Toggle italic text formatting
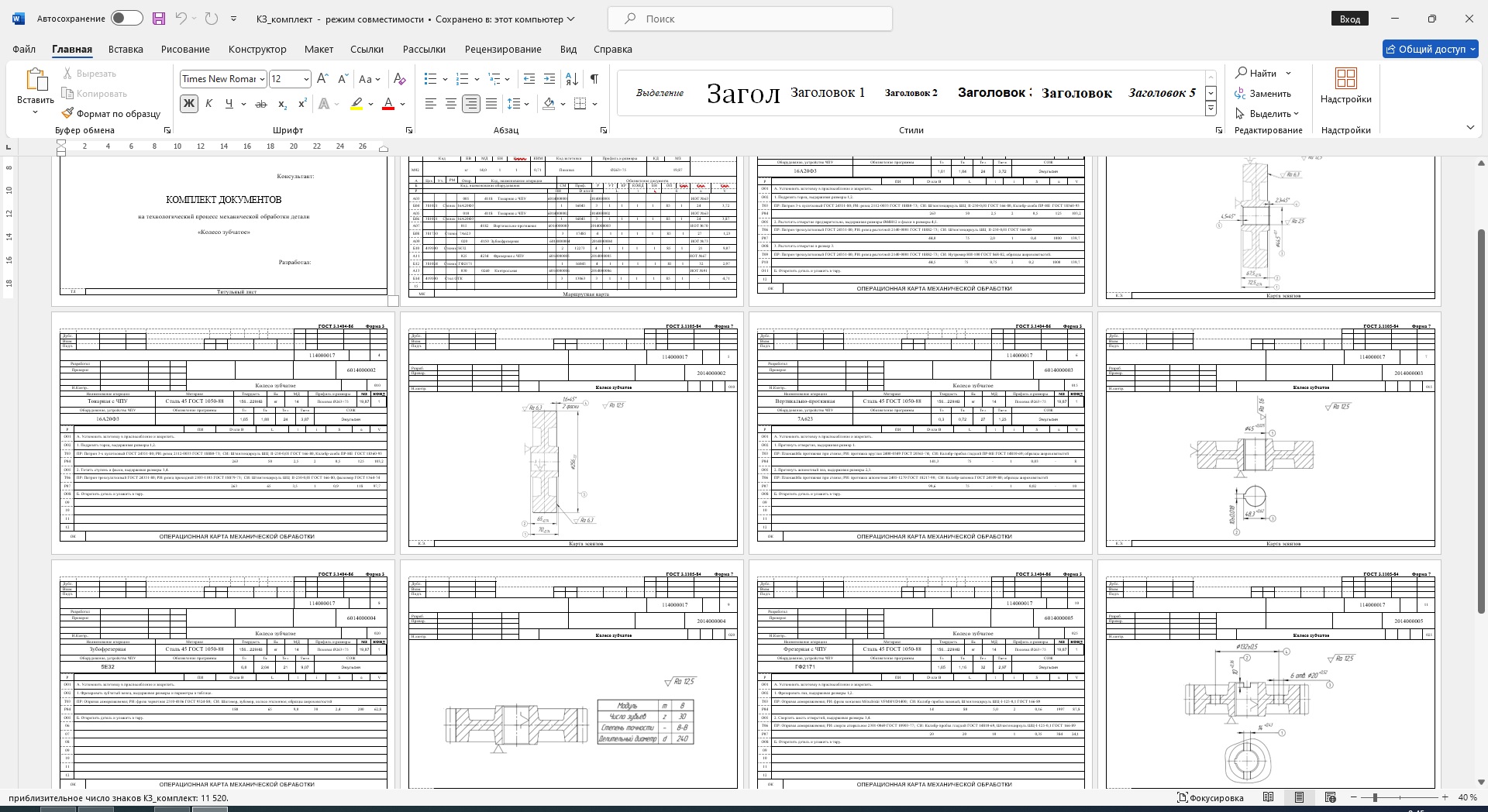This screenshot has width=1488, height=812. 208,104
